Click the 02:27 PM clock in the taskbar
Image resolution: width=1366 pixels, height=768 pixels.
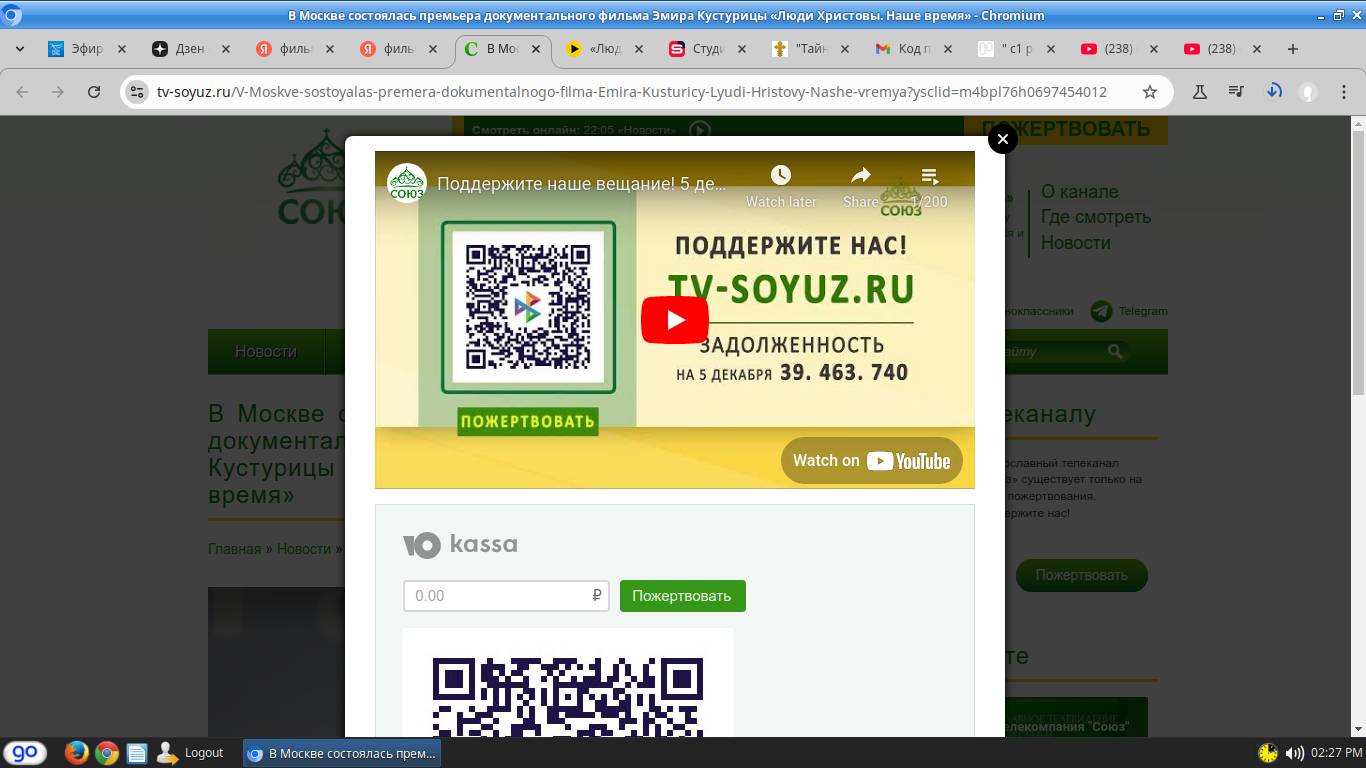pyautogui.click(x=1335, y=753)
